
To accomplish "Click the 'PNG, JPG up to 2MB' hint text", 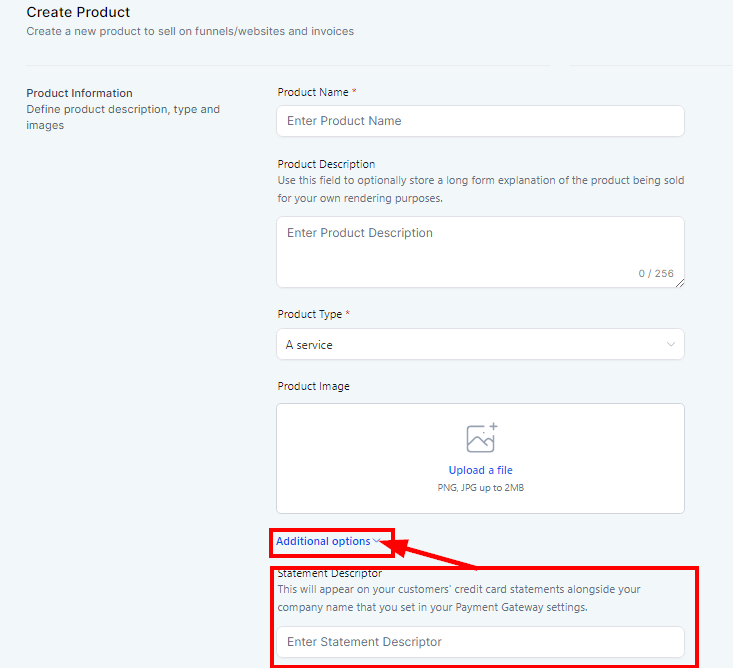I will click(480, 488).
